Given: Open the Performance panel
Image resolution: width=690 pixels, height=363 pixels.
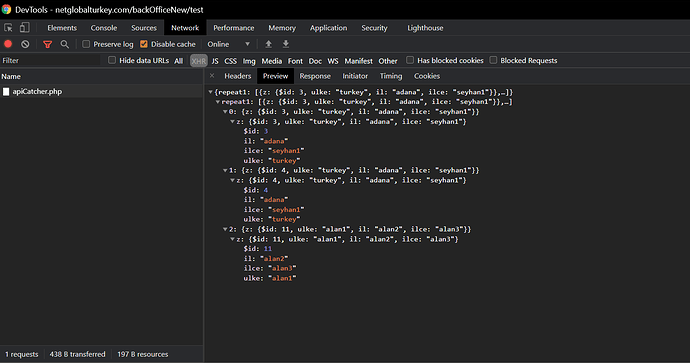Looking at the screenshot, I should click(234, 28).
